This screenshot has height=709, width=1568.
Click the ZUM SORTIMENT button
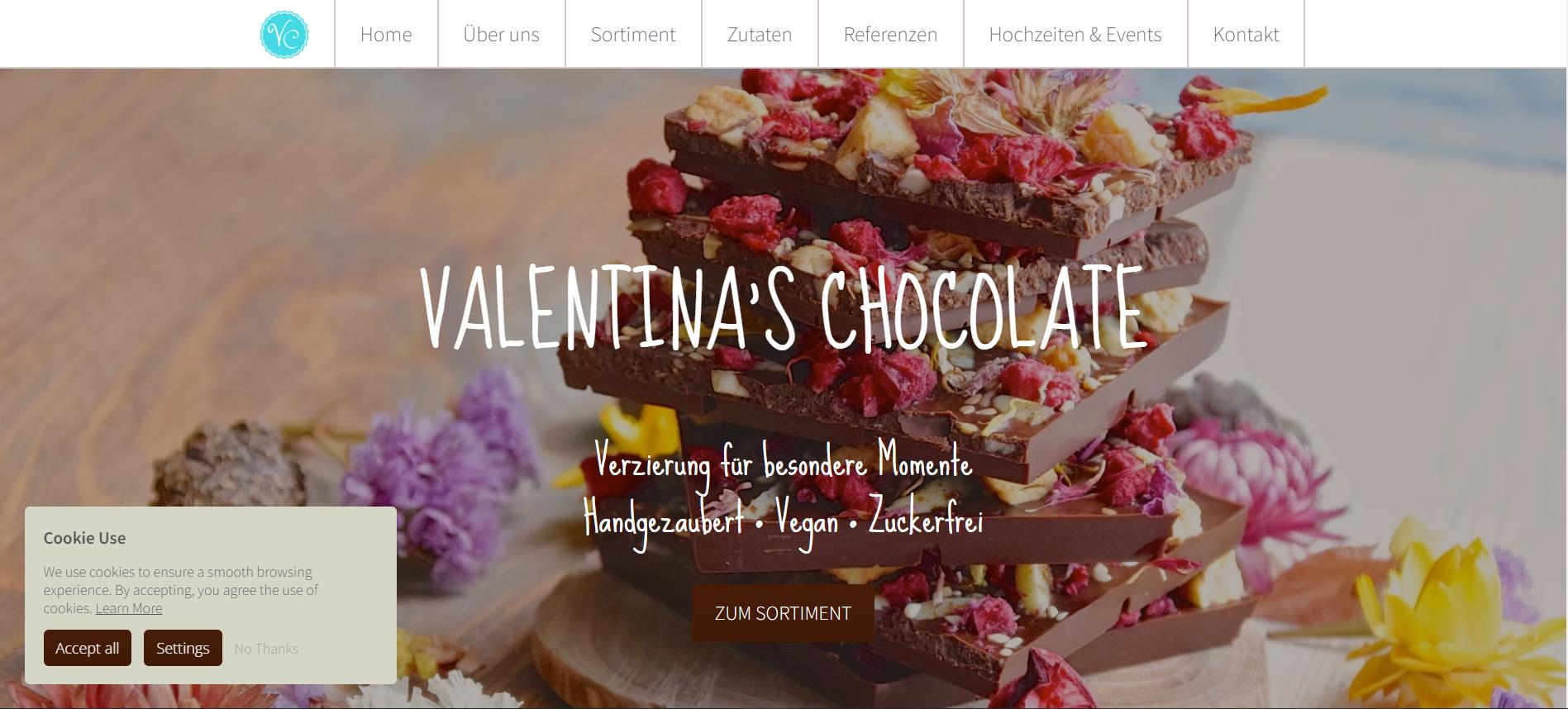pos(783,613)
